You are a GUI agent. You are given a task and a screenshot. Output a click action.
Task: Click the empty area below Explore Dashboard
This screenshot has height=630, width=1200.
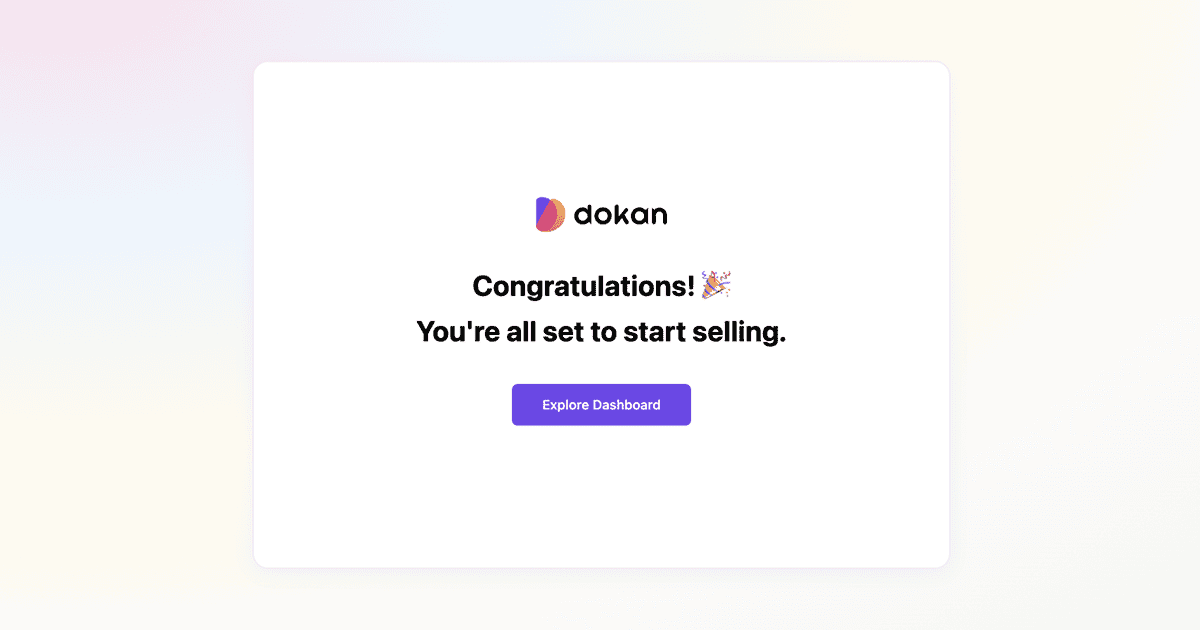pos(600,490)
